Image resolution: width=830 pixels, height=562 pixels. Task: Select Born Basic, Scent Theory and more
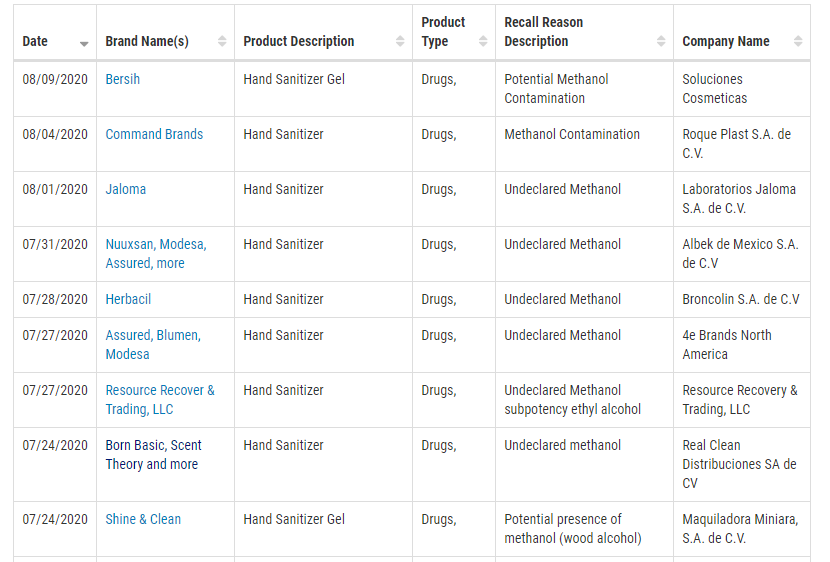pos(154,455)
